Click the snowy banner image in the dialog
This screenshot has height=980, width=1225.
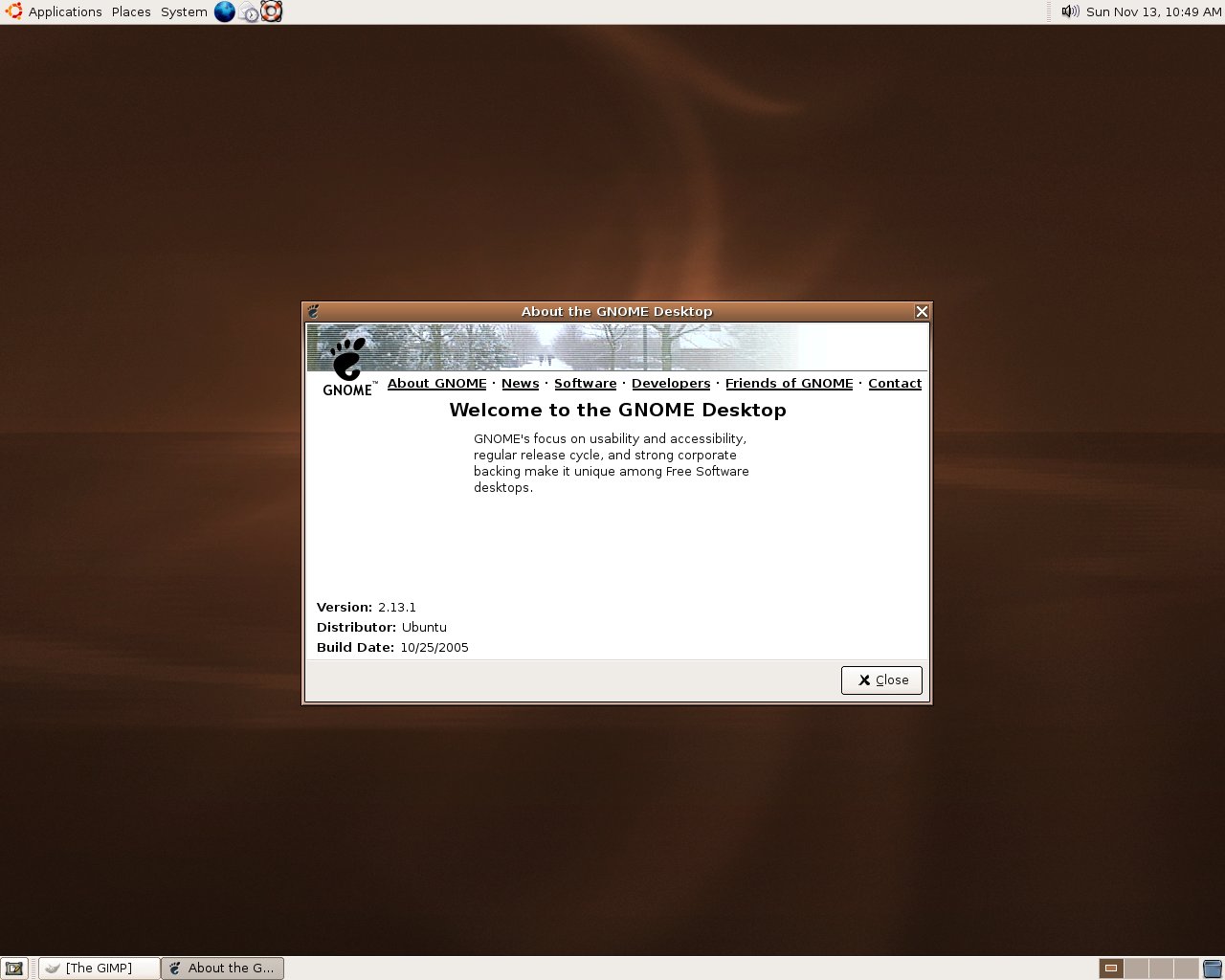(x=617, y=347)
